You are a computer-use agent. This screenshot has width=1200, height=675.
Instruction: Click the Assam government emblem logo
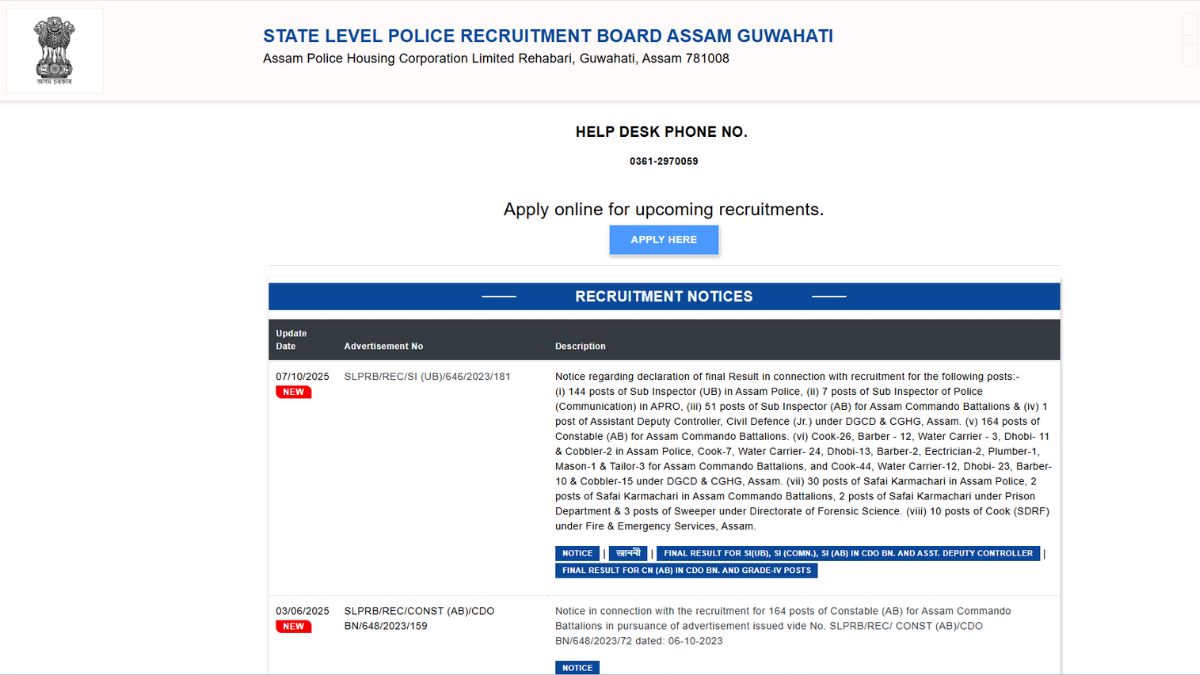54,51
